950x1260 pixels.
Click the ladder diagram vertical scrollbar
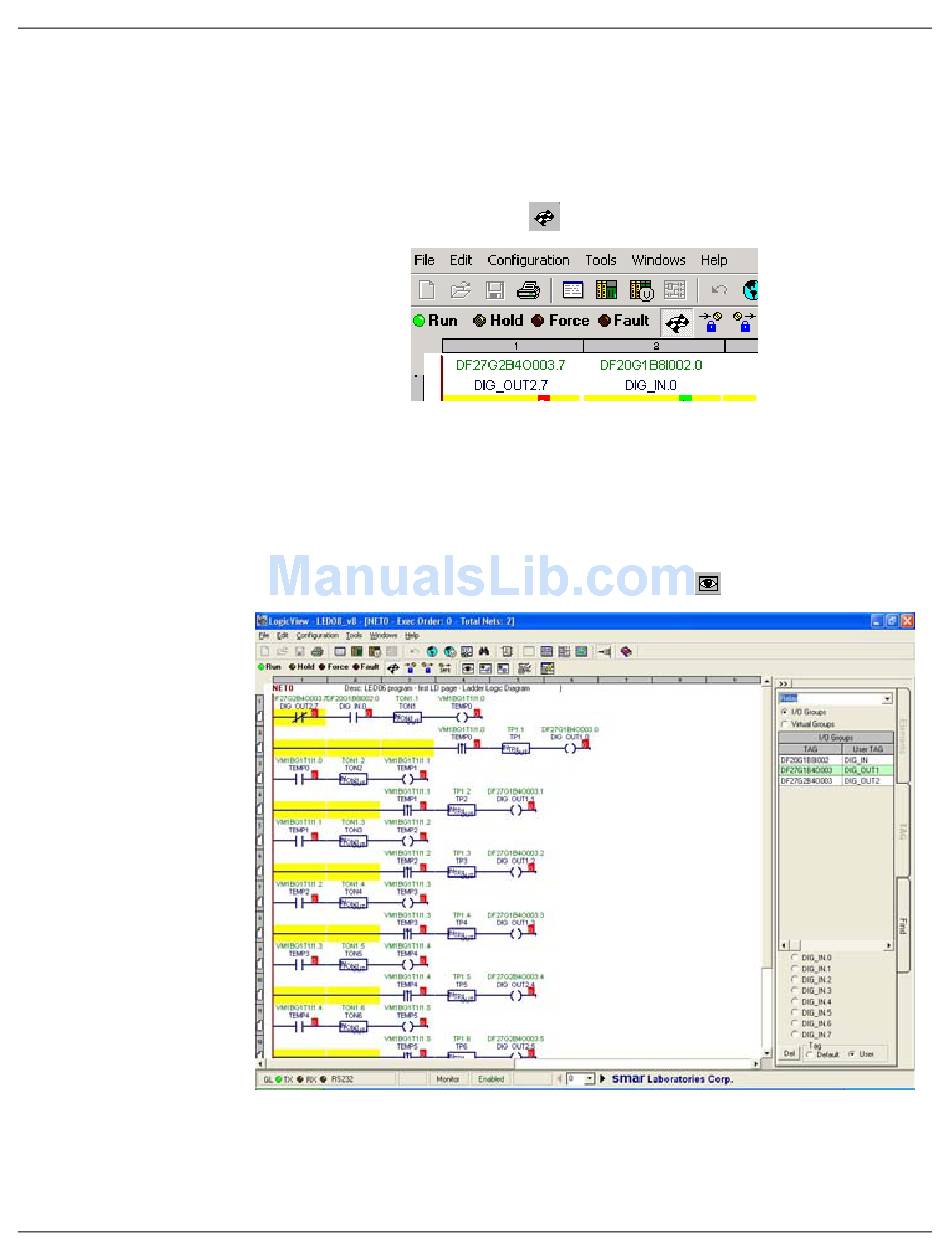pos(766,868)
